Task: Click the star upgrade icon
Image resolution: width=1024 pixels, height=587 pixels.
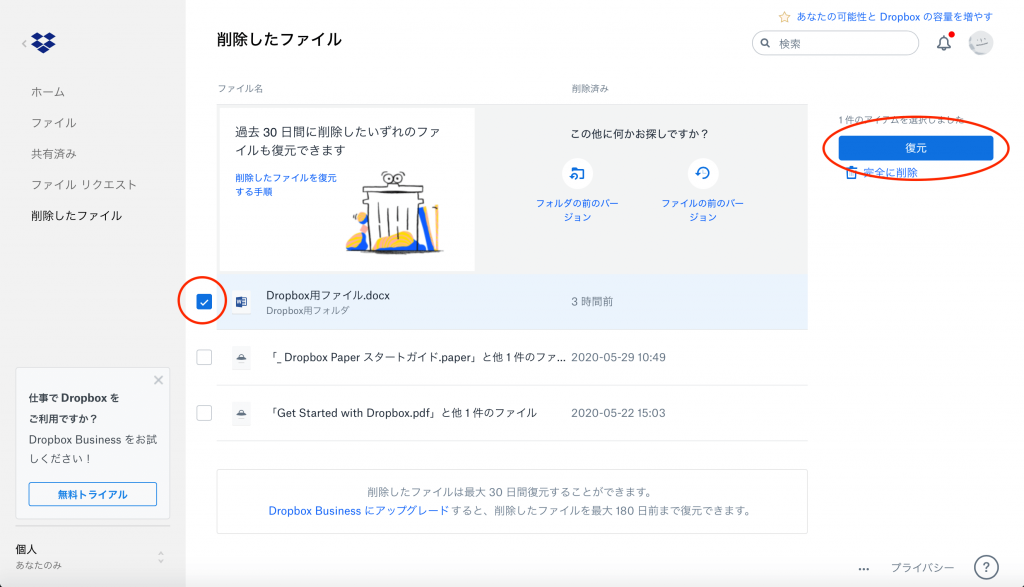Action: point(784,17)
